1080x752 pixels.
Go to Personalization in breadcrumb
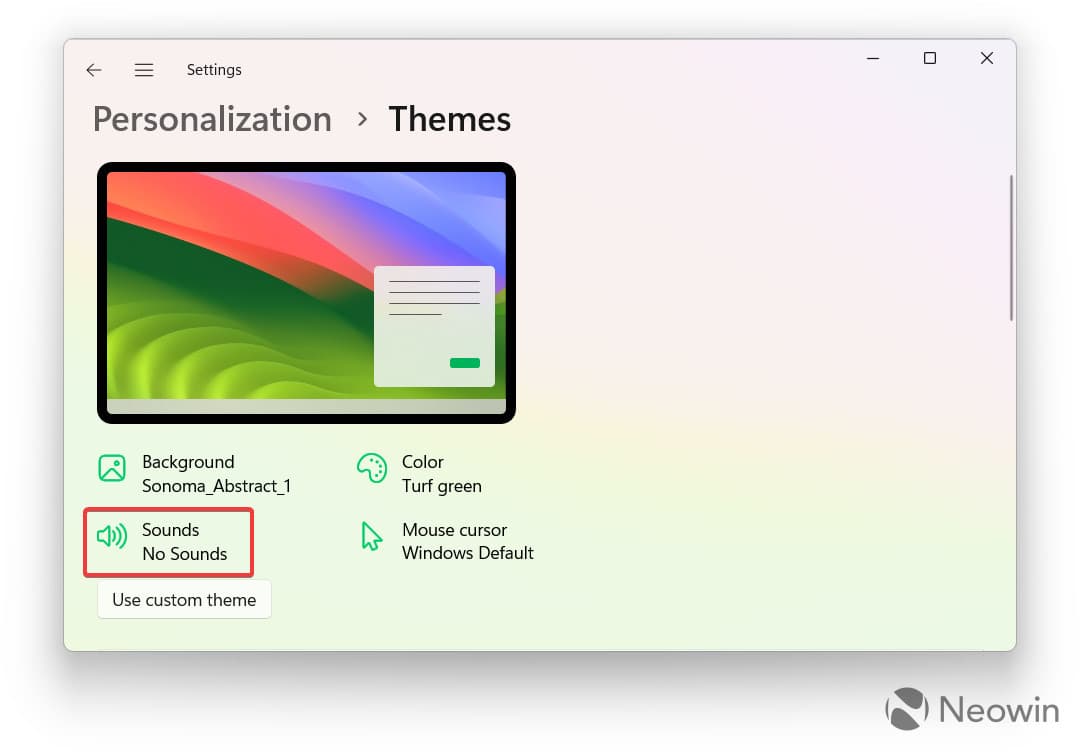point(212,119)
